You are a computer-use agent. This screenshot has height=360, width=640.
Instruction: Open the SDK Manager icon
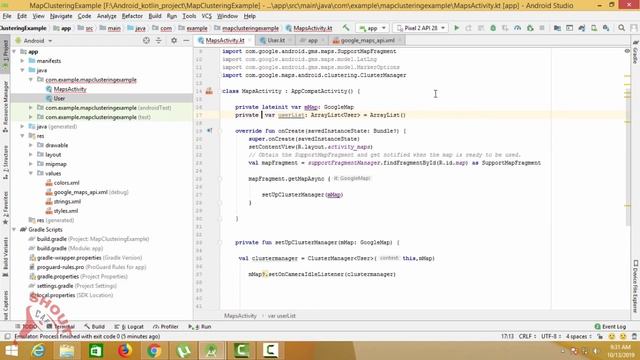[x=606, y=28]
